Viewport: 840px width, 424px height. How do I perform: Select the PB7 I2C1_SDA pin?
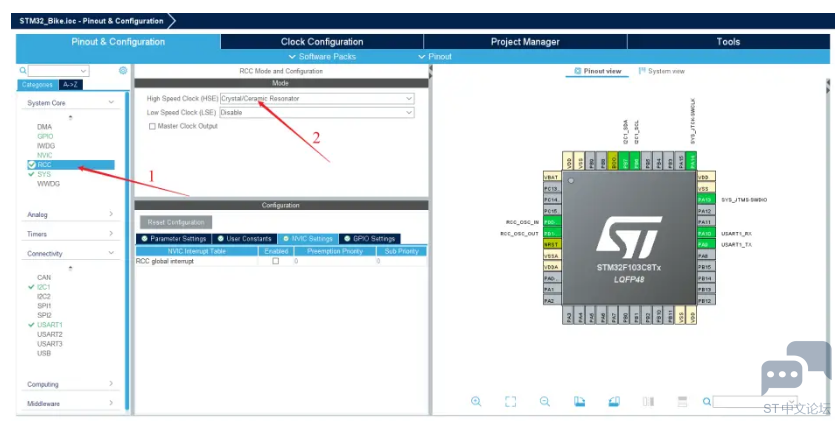(624, 161)
